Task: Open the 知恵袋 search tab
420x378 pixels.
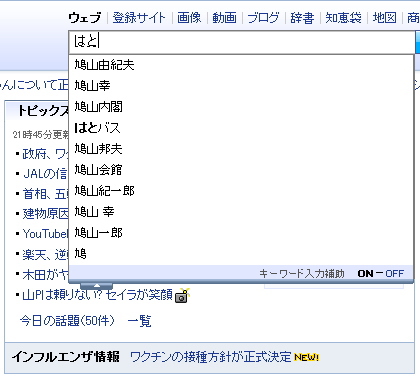Action: (x=343, y=17)
